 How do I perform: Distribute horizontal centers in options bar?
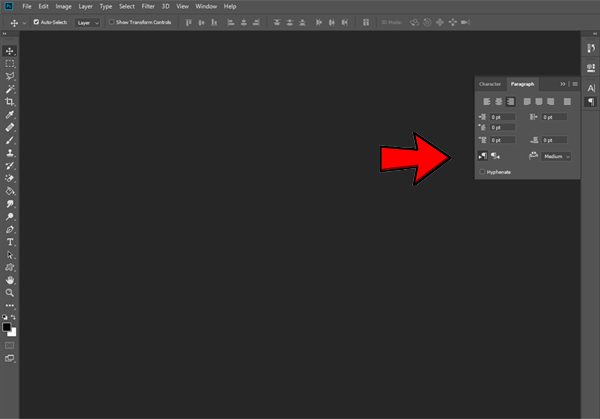tap(332, 23)
